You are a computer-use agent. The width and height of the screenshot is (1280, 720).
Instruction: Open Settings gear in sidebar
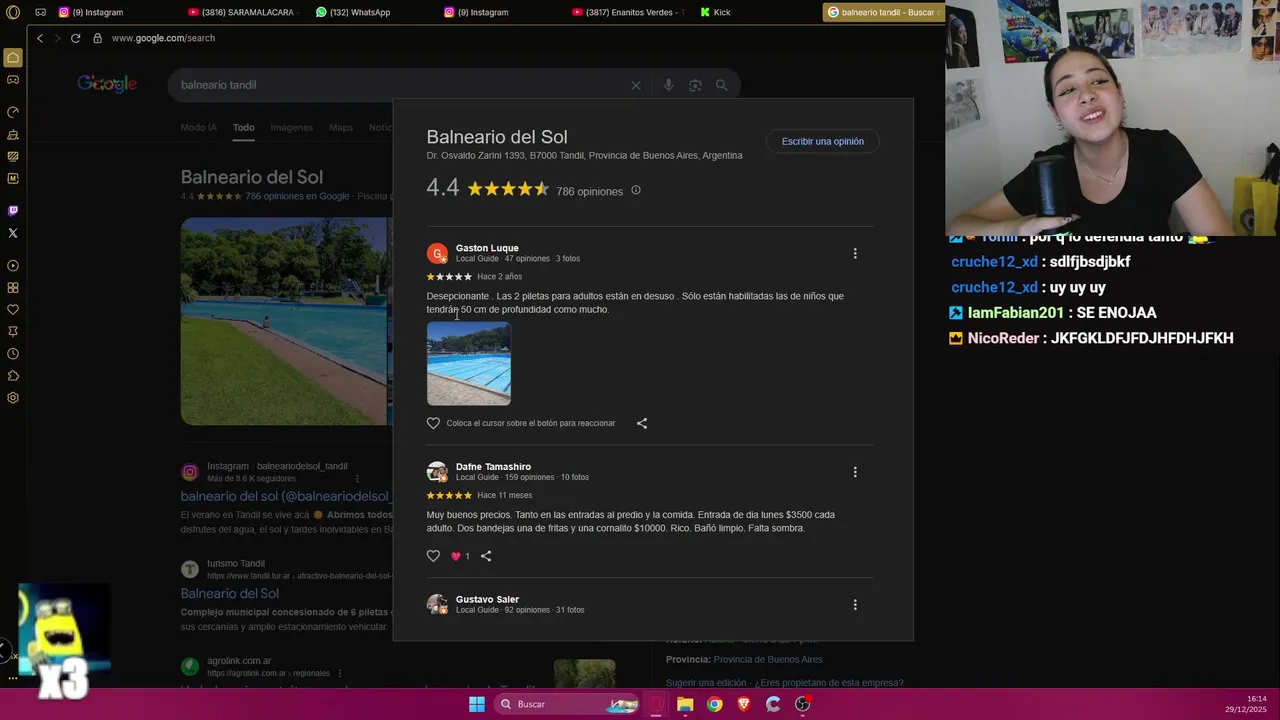tap(13, 398)
